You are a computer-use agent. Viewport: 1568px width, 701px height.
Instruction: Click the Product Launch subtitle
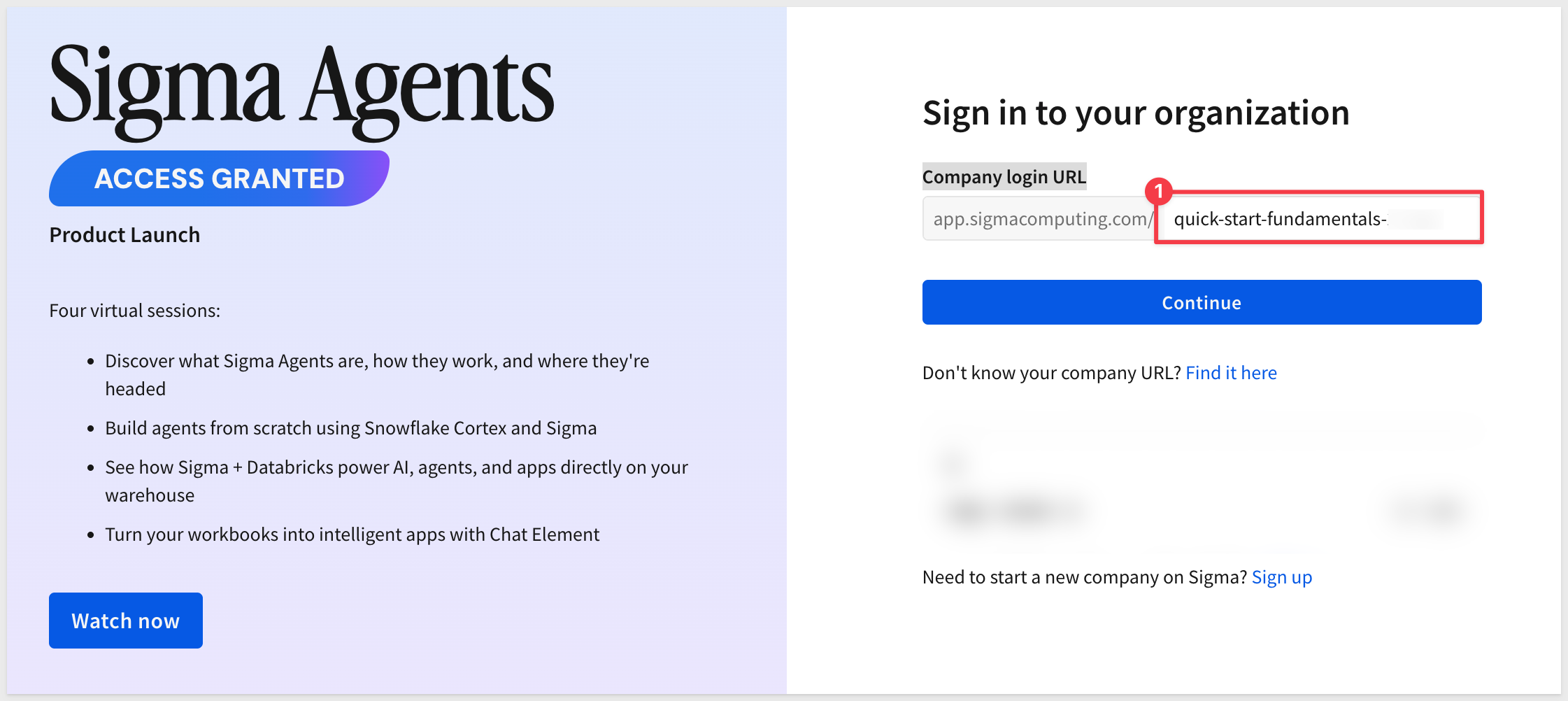click(x=124, y=235)
